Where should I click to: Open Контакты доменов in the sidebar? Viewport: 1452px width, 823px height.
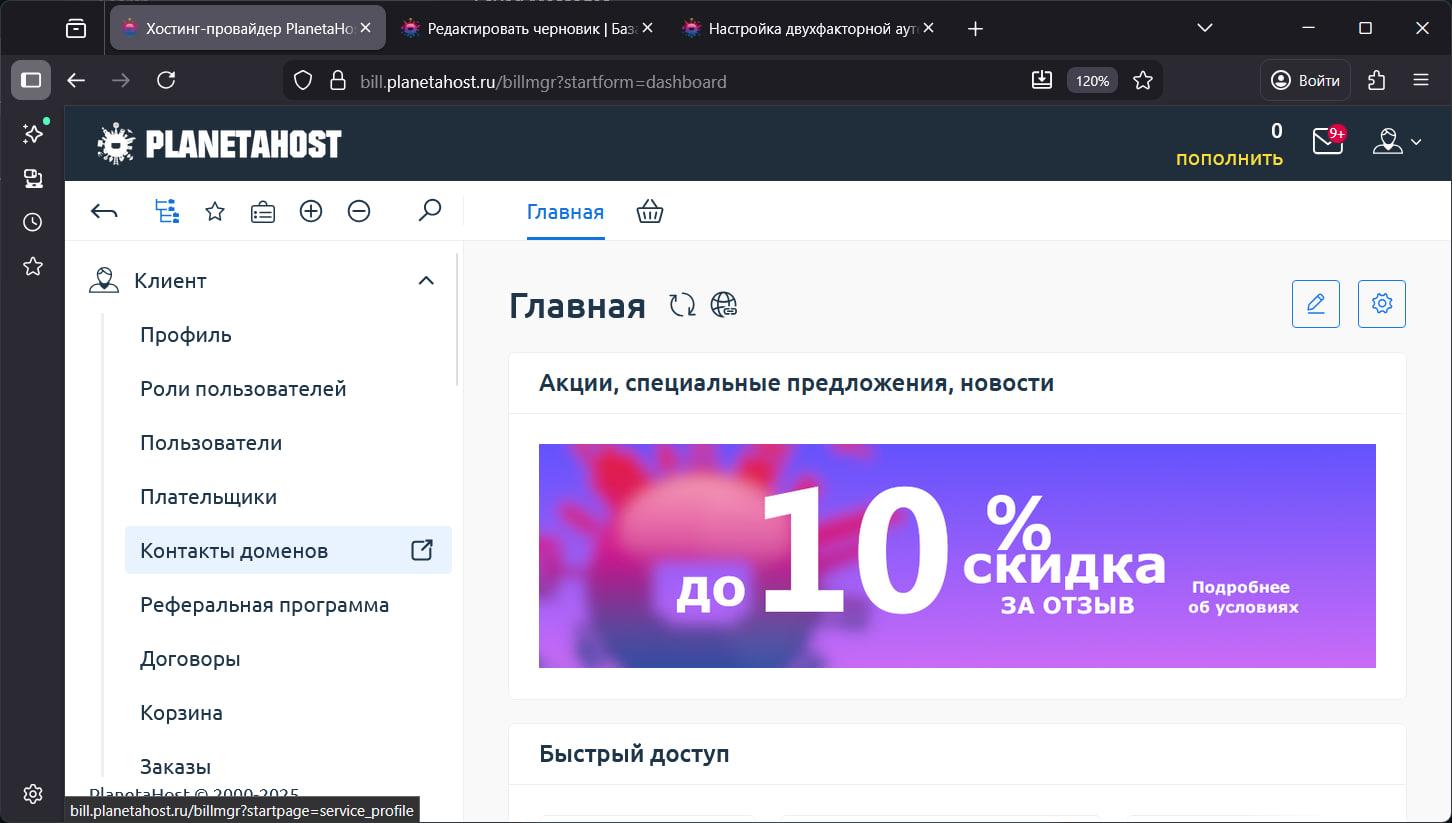(x=235, y=550)
